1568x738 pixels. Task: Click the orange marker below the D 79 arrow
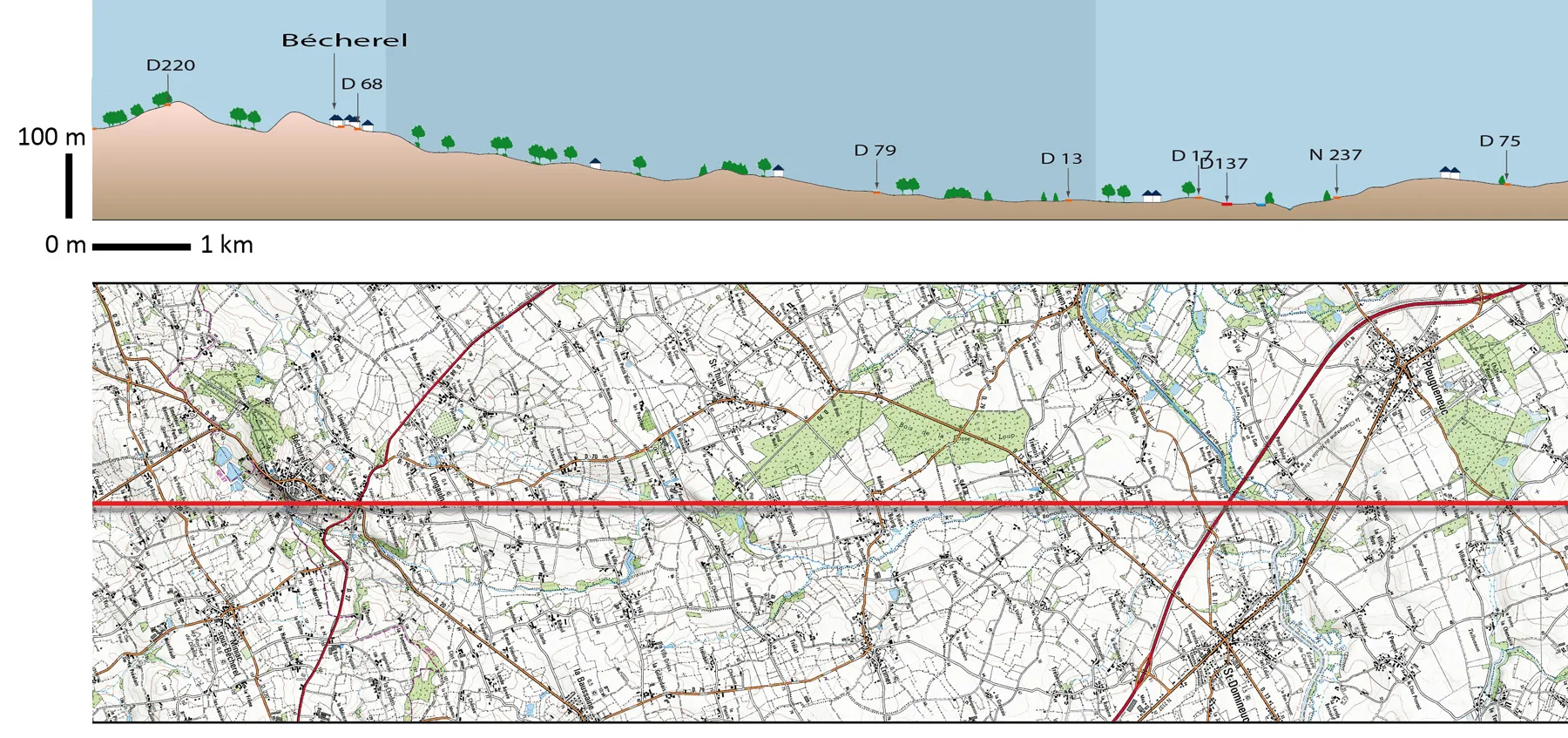tap(876, 193)
